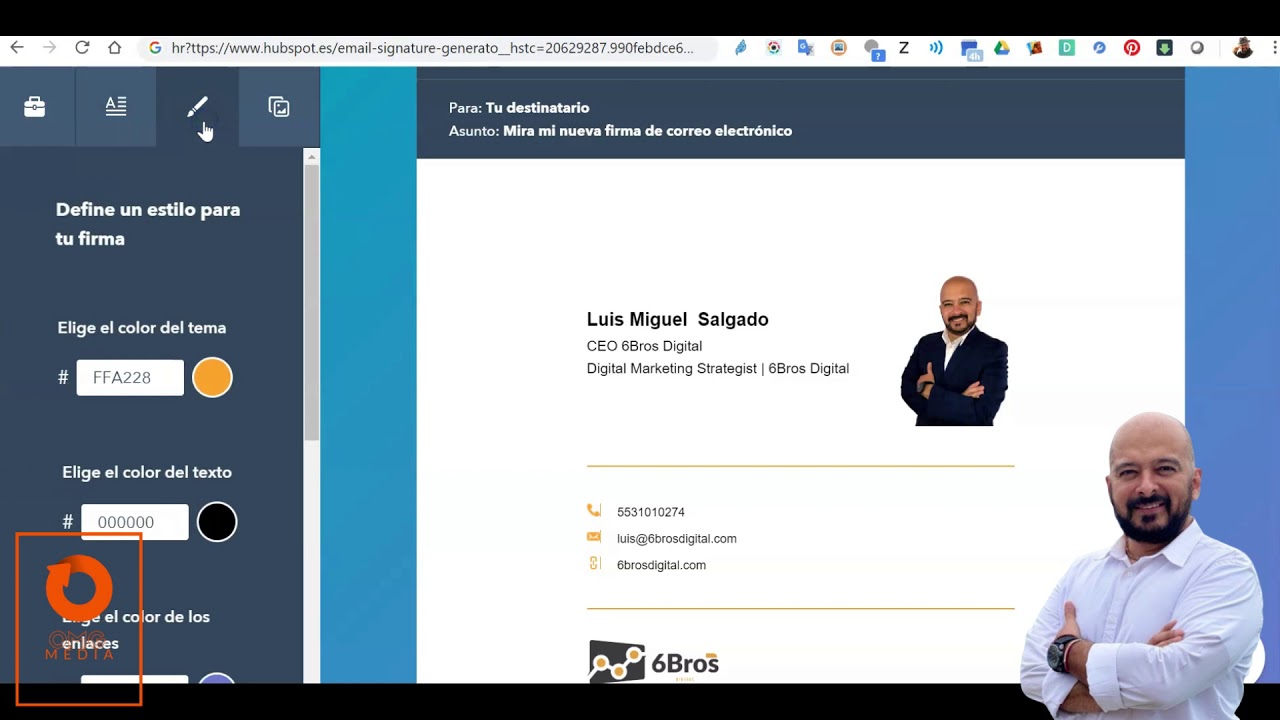Click the phone number 5531010274

pyautogui.click(x=651, y=512)
